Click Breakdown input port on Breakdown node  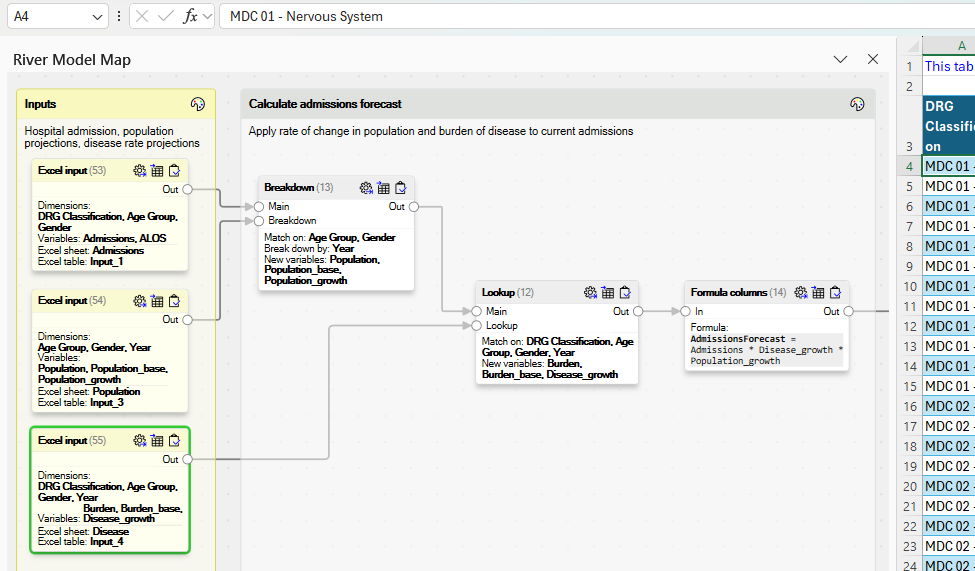(x=259, y=221)
